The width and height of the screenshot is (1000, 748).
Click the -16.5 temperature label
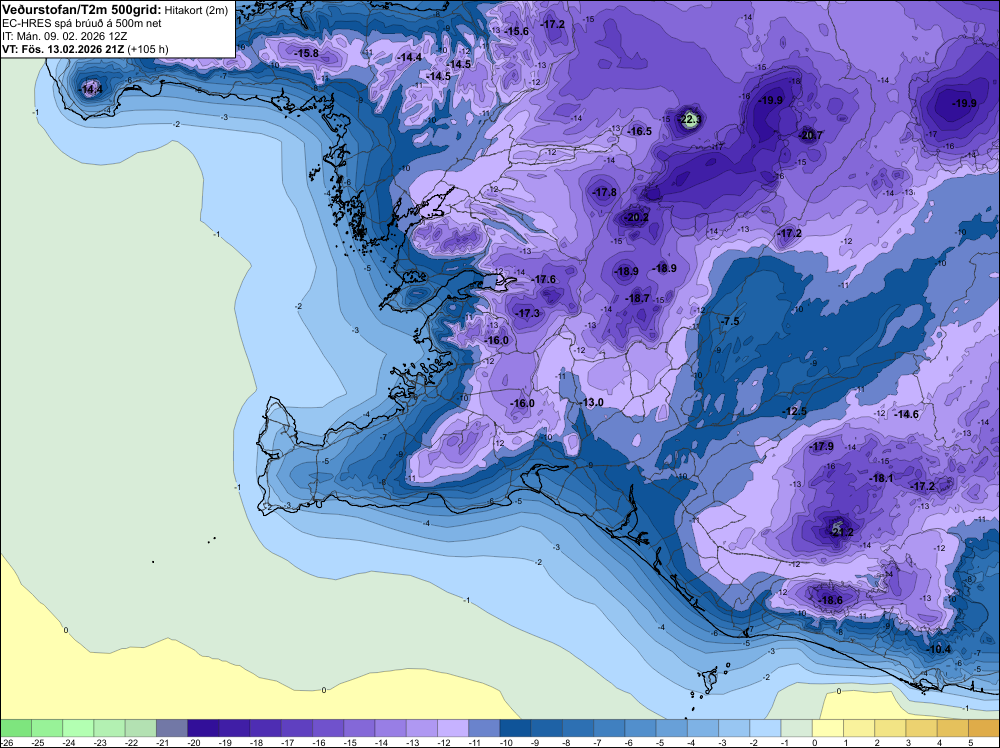pyautogui.click(x=640, y=131)
